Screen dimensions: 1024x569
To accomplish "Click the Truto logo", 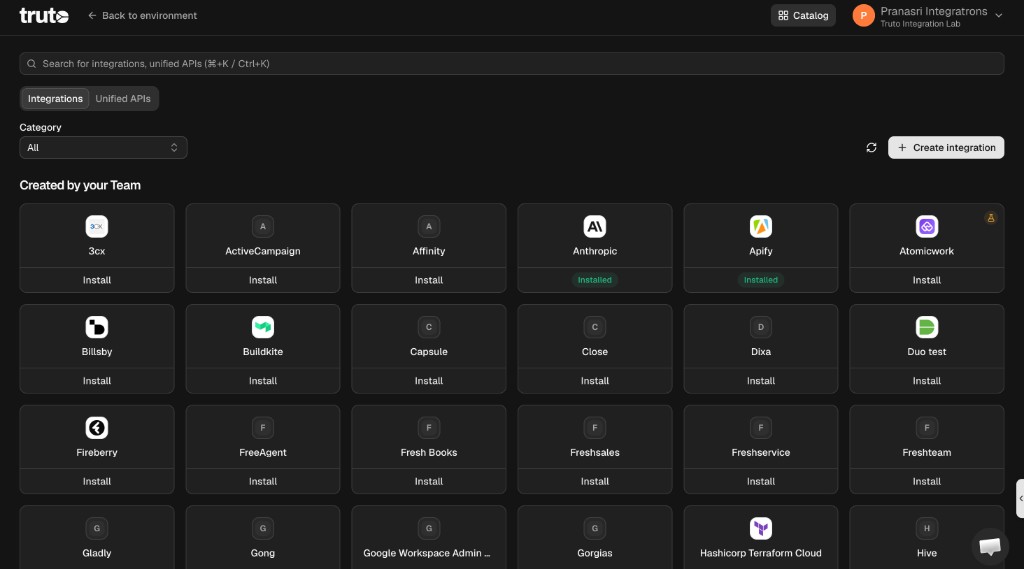I will (x=44, y=15).
